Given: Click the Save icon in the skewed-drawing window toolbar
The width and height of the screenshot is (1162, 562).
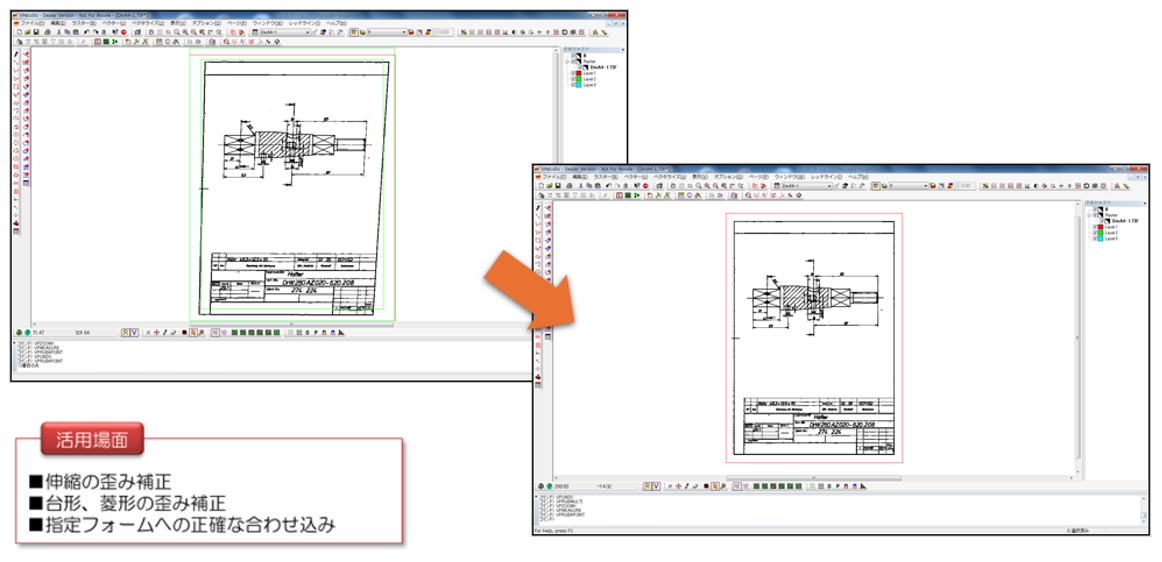Looking at the screenshot, I should point(36,32).
